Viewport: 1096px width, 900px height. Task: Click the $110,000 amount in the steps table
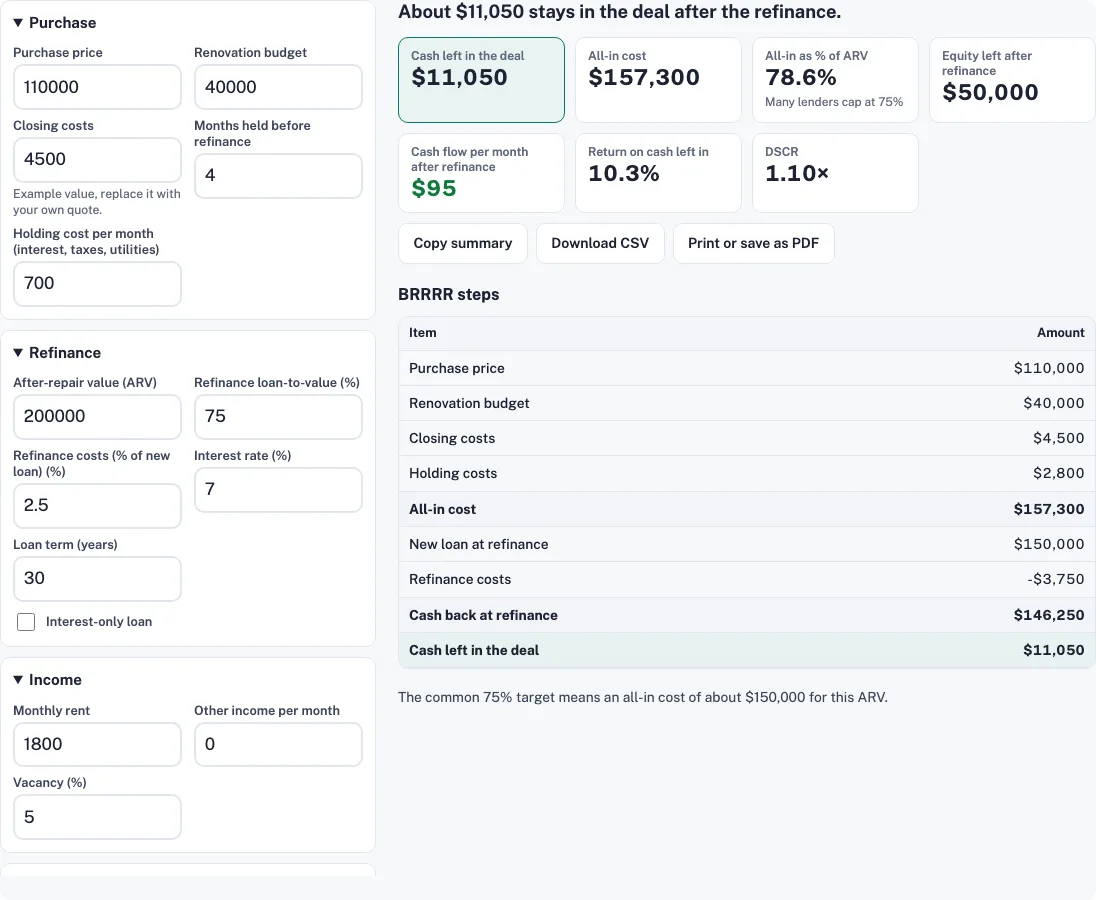coord(1048,368)
